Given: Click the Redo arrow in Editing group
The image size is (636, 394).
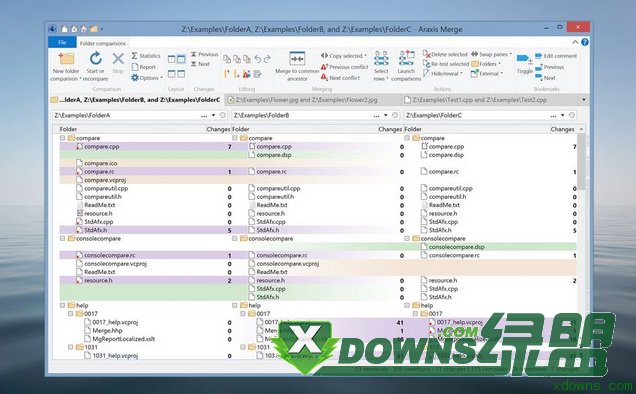Looking at the screenshot, I should [x=267, y=59].
